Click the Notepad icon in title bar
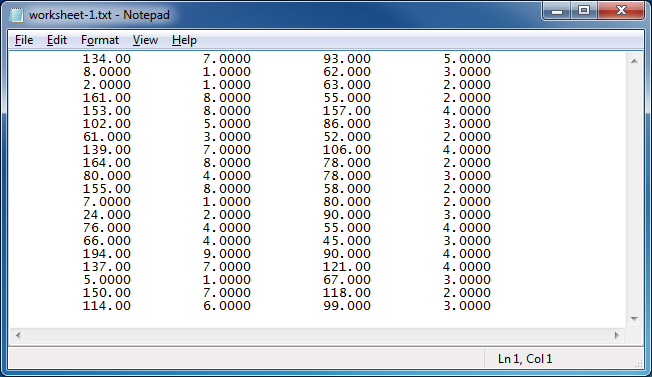This screenshot has width=652, height=377. [x=17, y=15]
